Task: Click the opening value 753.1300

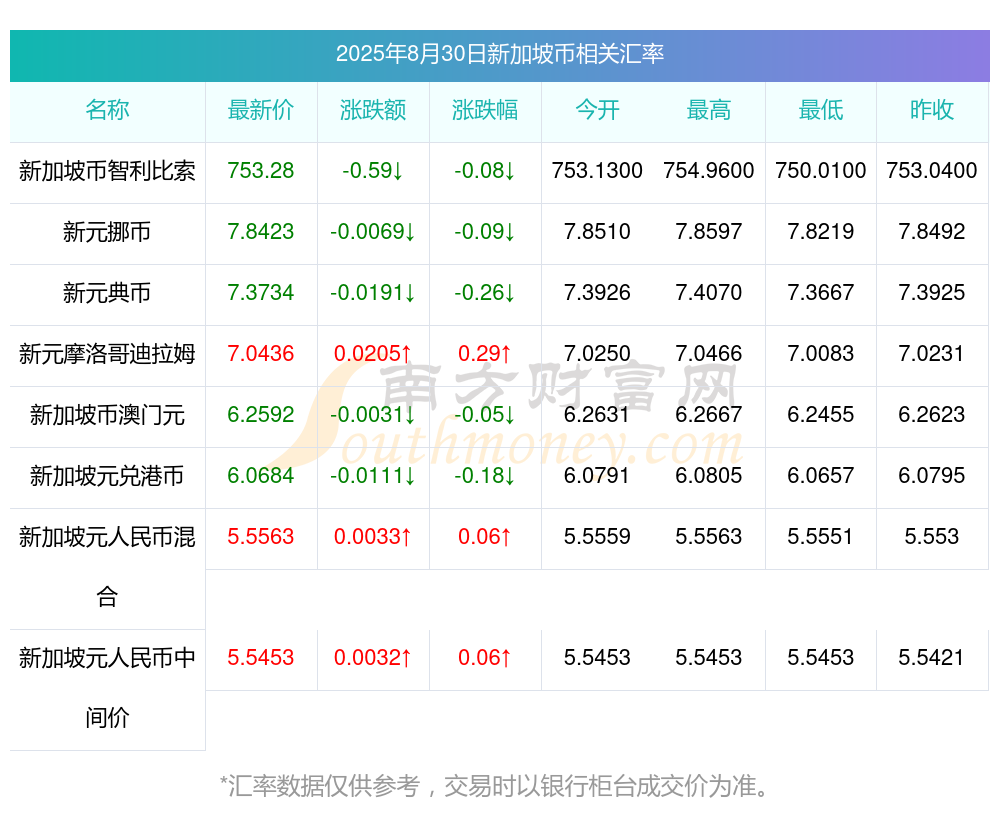Action: (597, 170)
